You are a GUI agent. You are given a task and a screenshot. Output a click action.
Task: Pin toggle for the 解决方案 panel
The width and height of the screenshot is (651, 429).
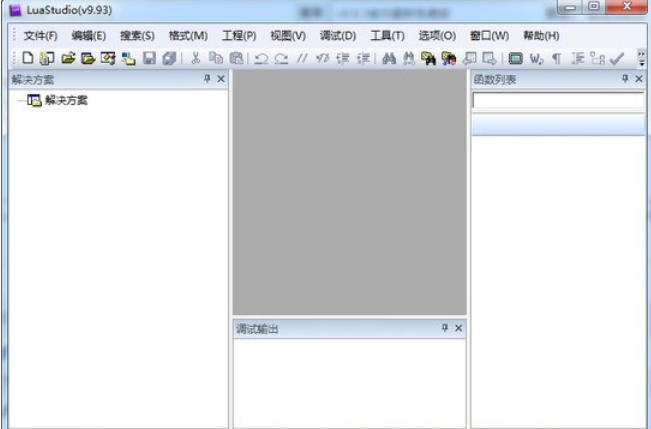pos(207,78)
